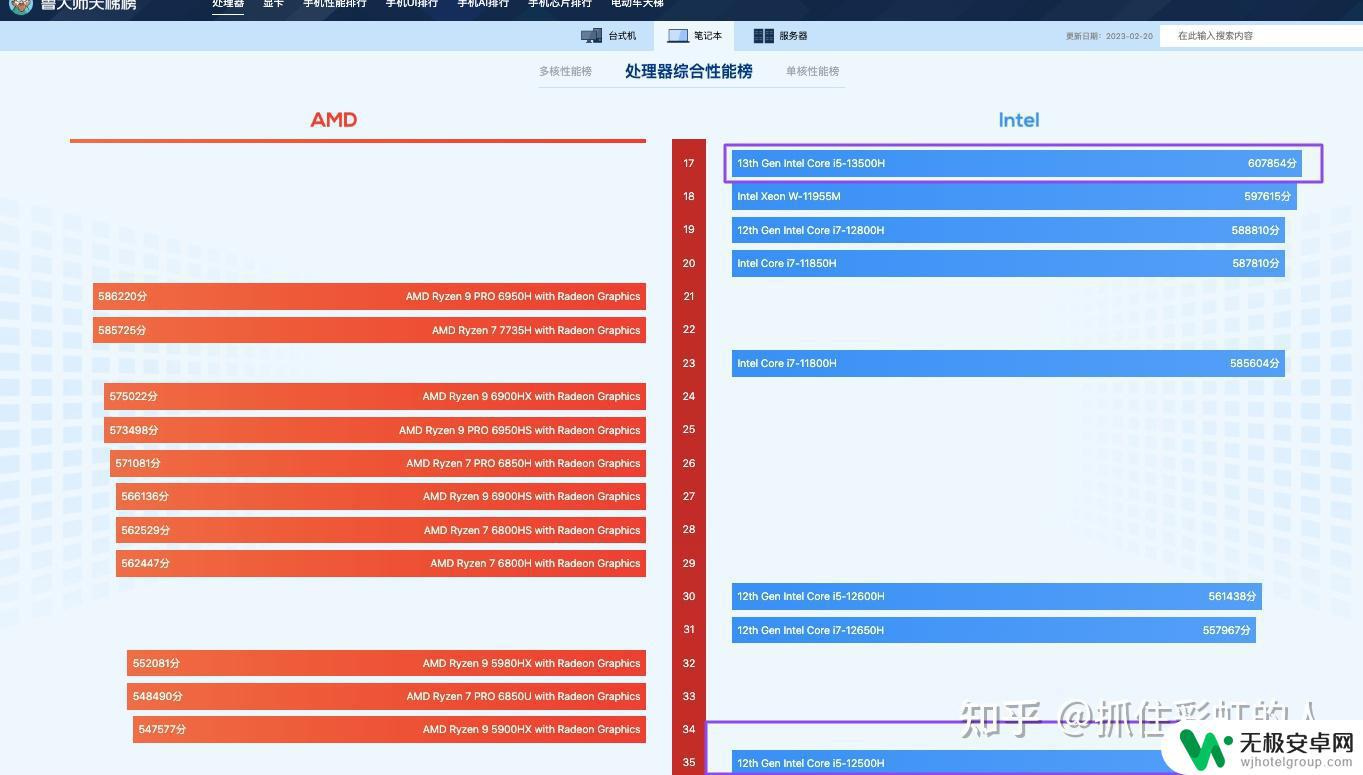Click the AMD column heading
Viewport: 1363px width, 775px height.
[x=334, y=119]
